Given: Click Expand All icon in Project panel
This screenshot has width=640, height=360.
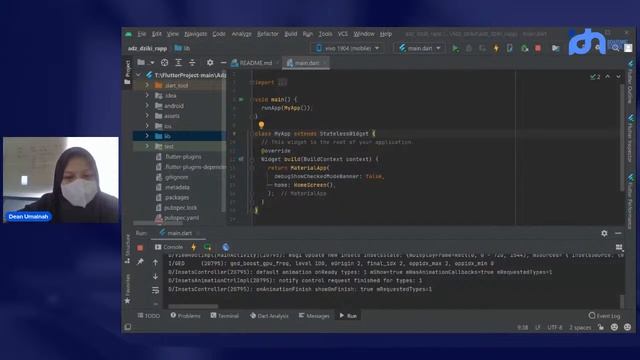Looking at the screenshot, I should [x=178, y=62].
